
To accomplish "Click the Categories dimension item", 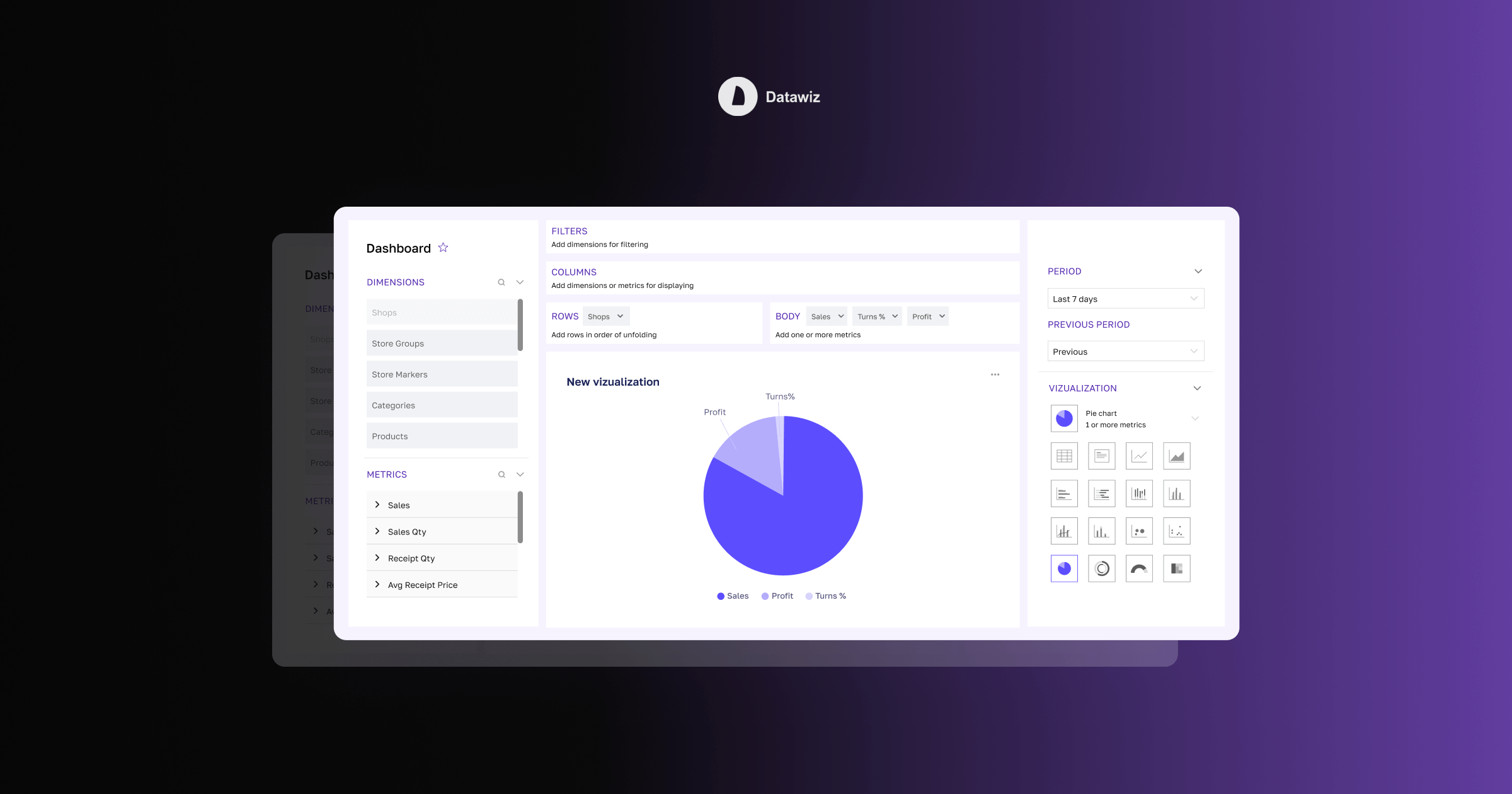I will tap(441, 405).
